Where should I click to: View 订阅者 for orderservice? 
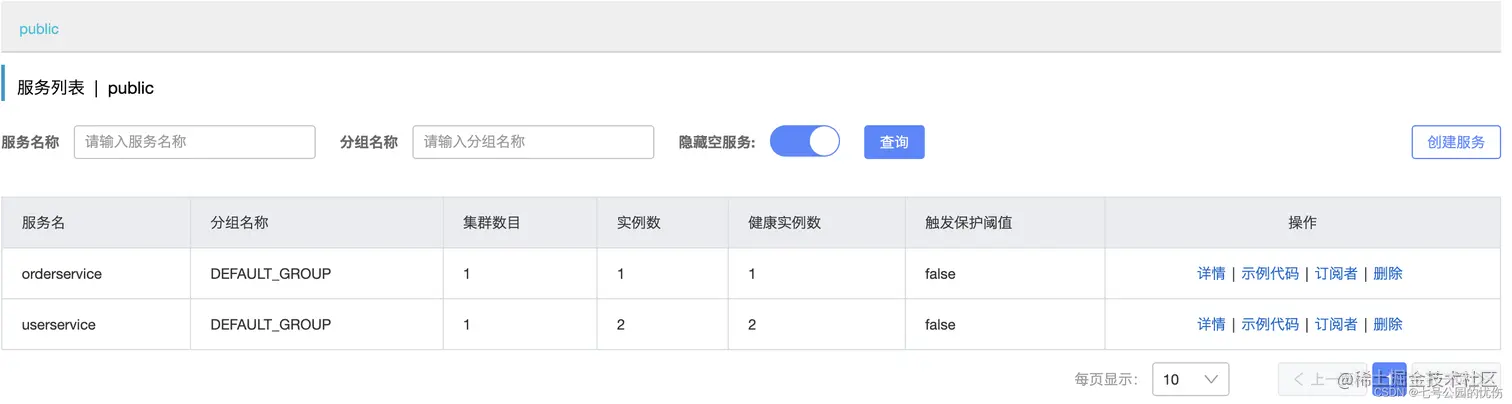pyautogui.click(x=1336, y=273)
